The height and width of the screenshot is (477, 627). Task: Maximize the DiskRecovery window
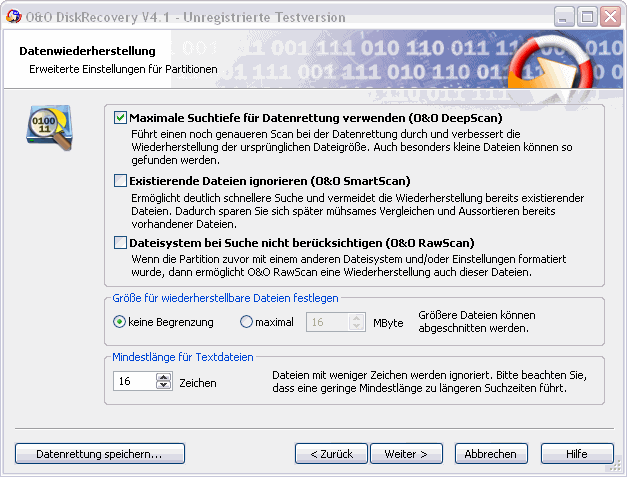pyautogui.click(x=587, y=17)
